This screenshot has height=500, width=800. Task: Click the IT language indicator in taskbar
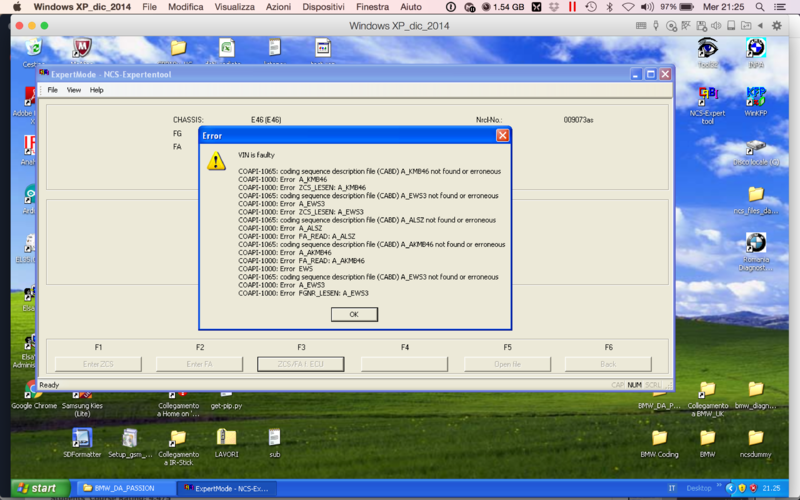(x=672, y=488)
